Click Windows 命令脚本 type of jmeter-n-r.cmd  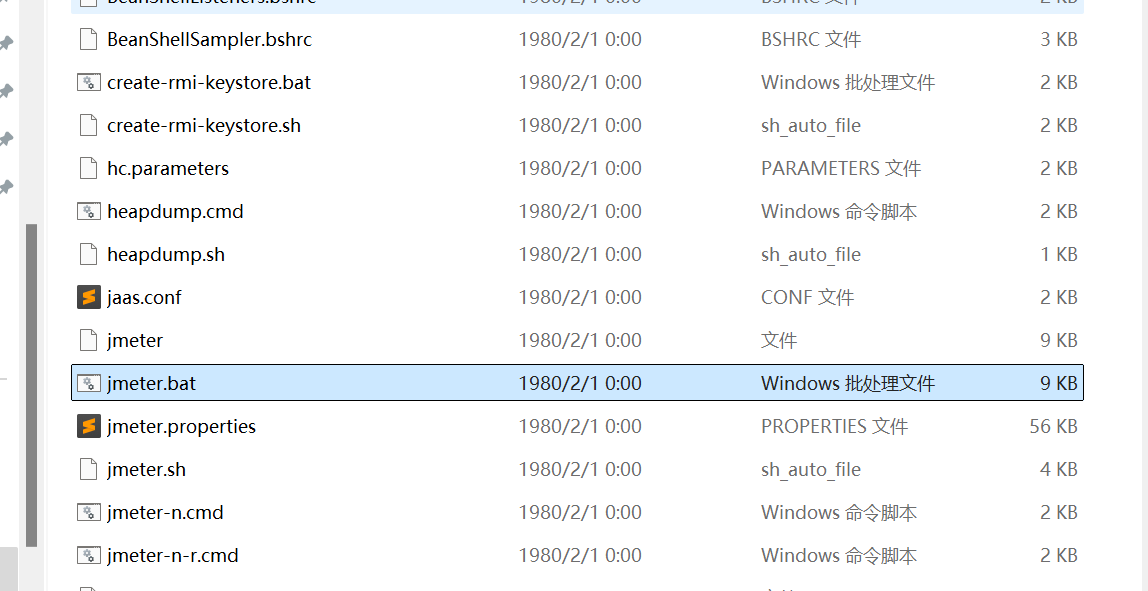pos(839,555)
